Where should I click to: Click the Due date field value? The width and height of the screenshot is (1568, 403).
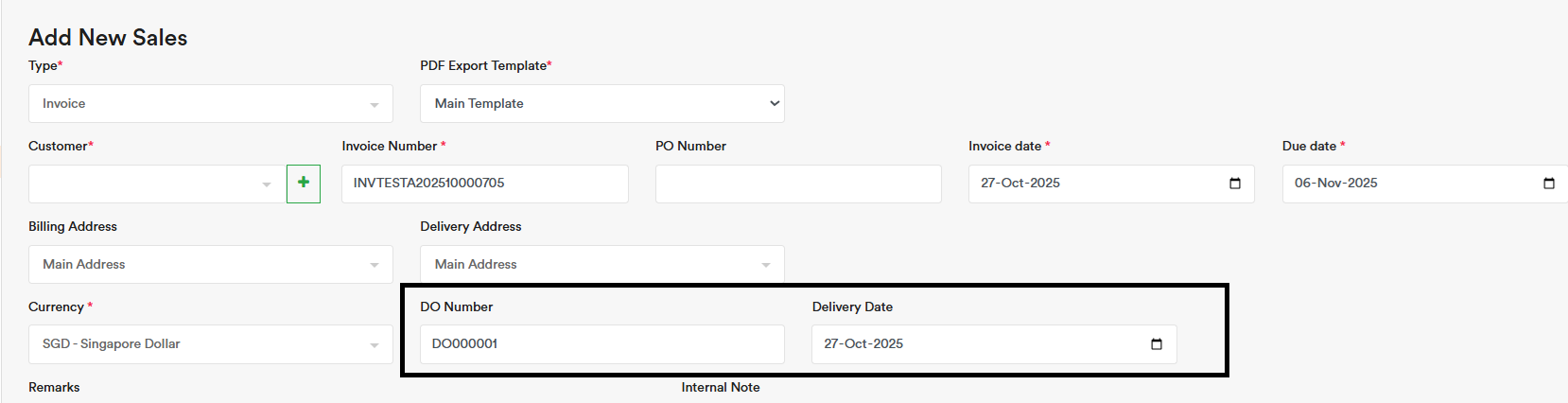pyautogui.click(x=1335, y=184)
